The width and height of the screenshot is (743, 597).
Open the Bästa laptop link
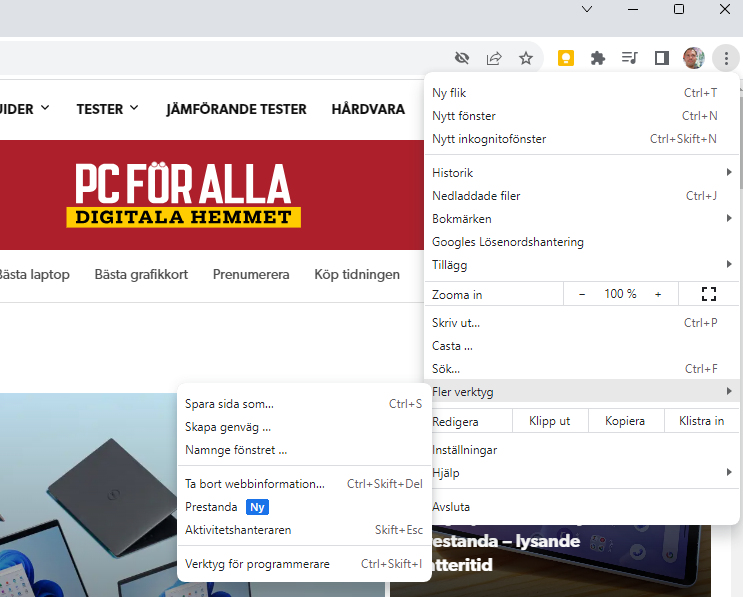(x=33, y=274)
